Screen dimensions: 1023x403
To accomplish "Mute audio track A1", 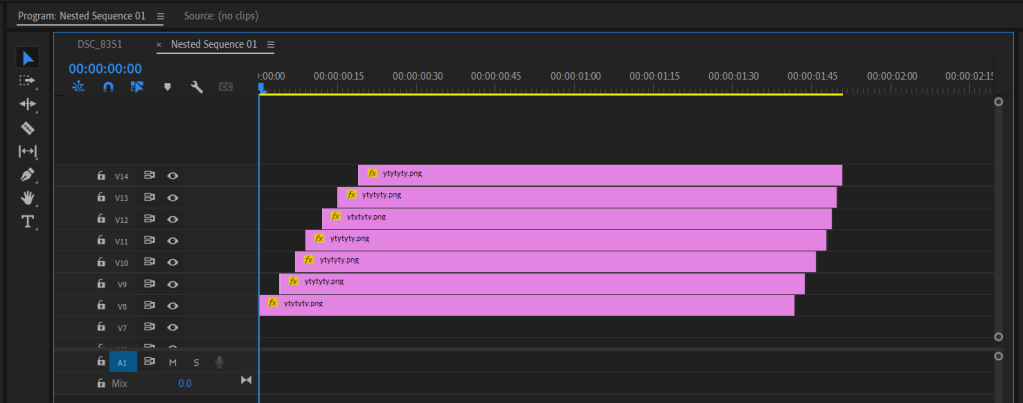I will click(172, 362).
